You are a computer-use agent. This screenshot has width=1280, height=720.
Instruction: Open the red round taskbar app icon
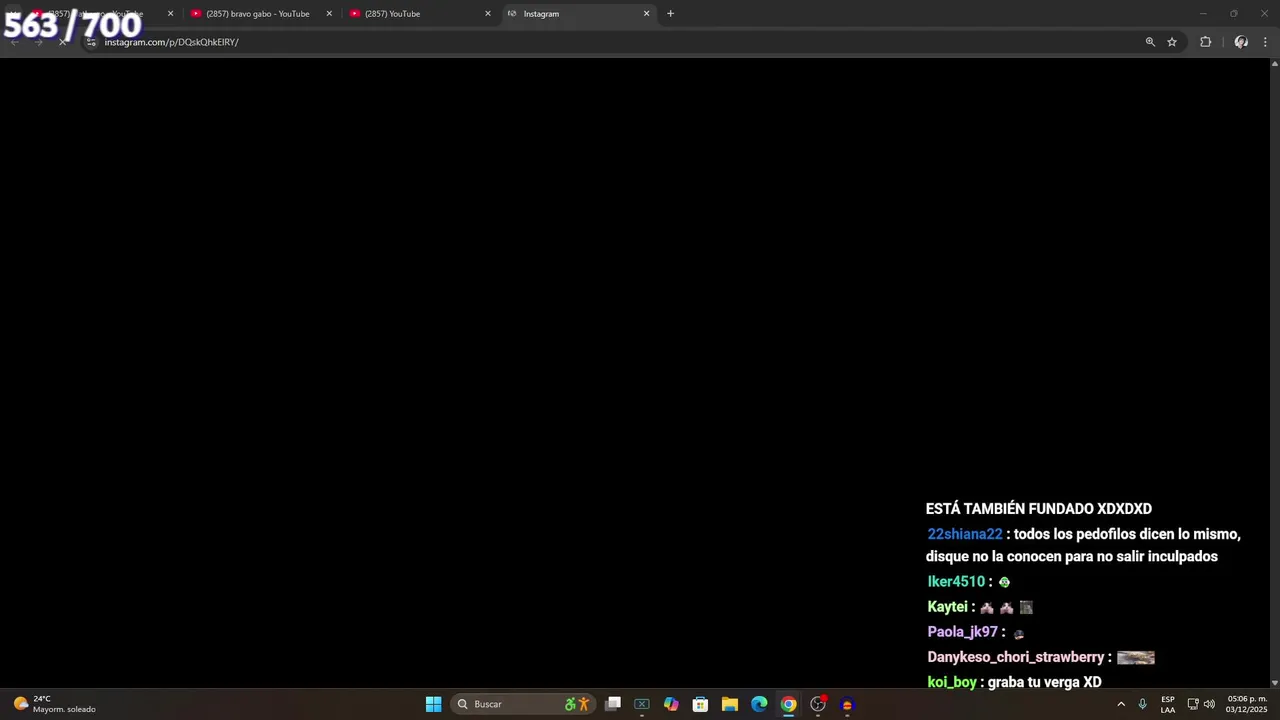point(847,704)
